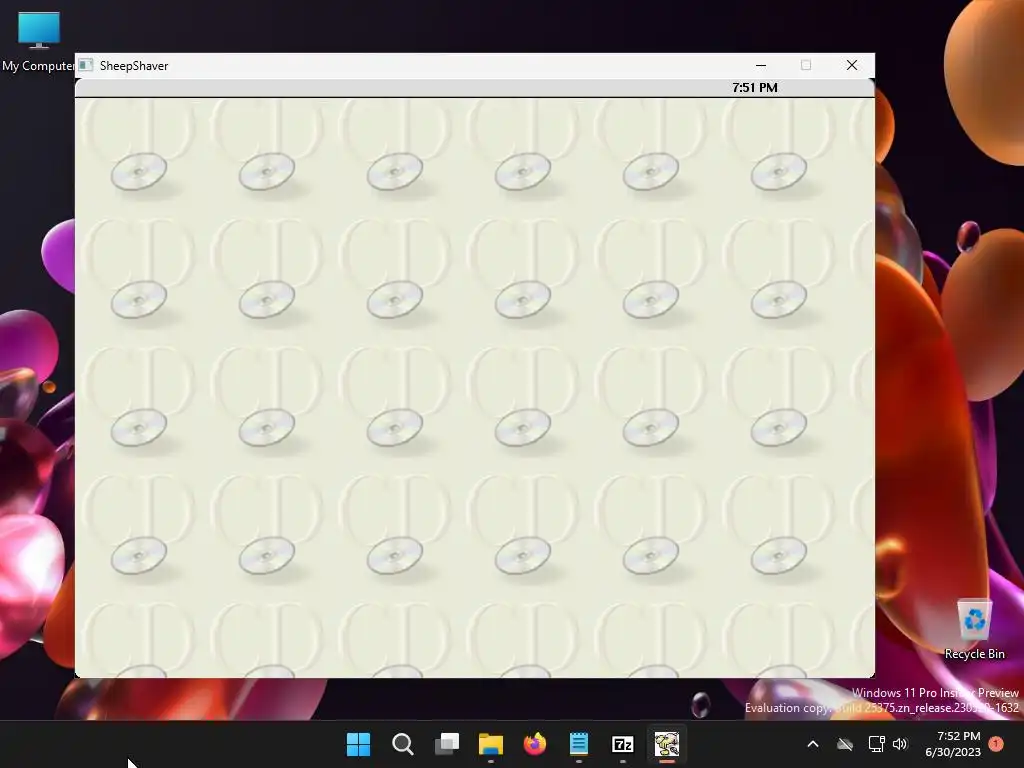Select the SheepShaver taskbar icon
The width and height of the screenshot is (1024, 768).
(667, 744)
